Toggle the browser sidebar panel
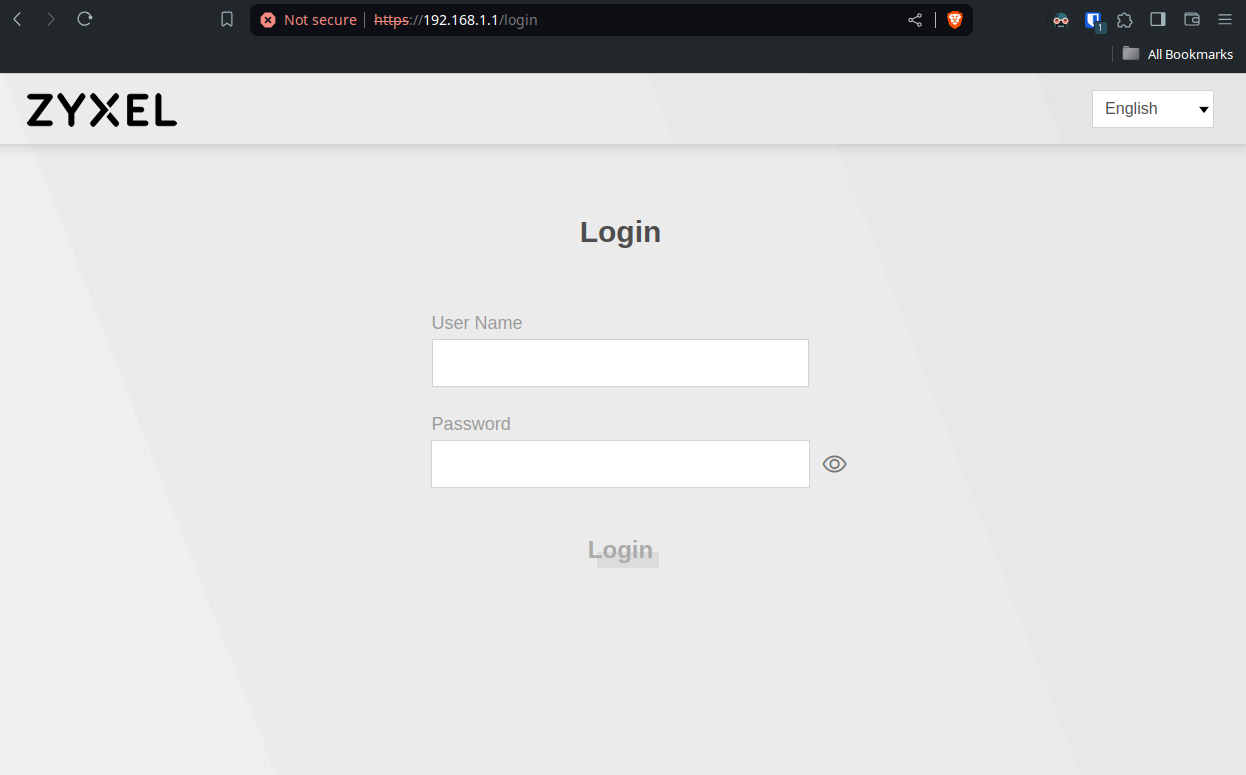The width and height of the screenshot is (1246, 775). pyautogui.click(x=1158, y=20)
